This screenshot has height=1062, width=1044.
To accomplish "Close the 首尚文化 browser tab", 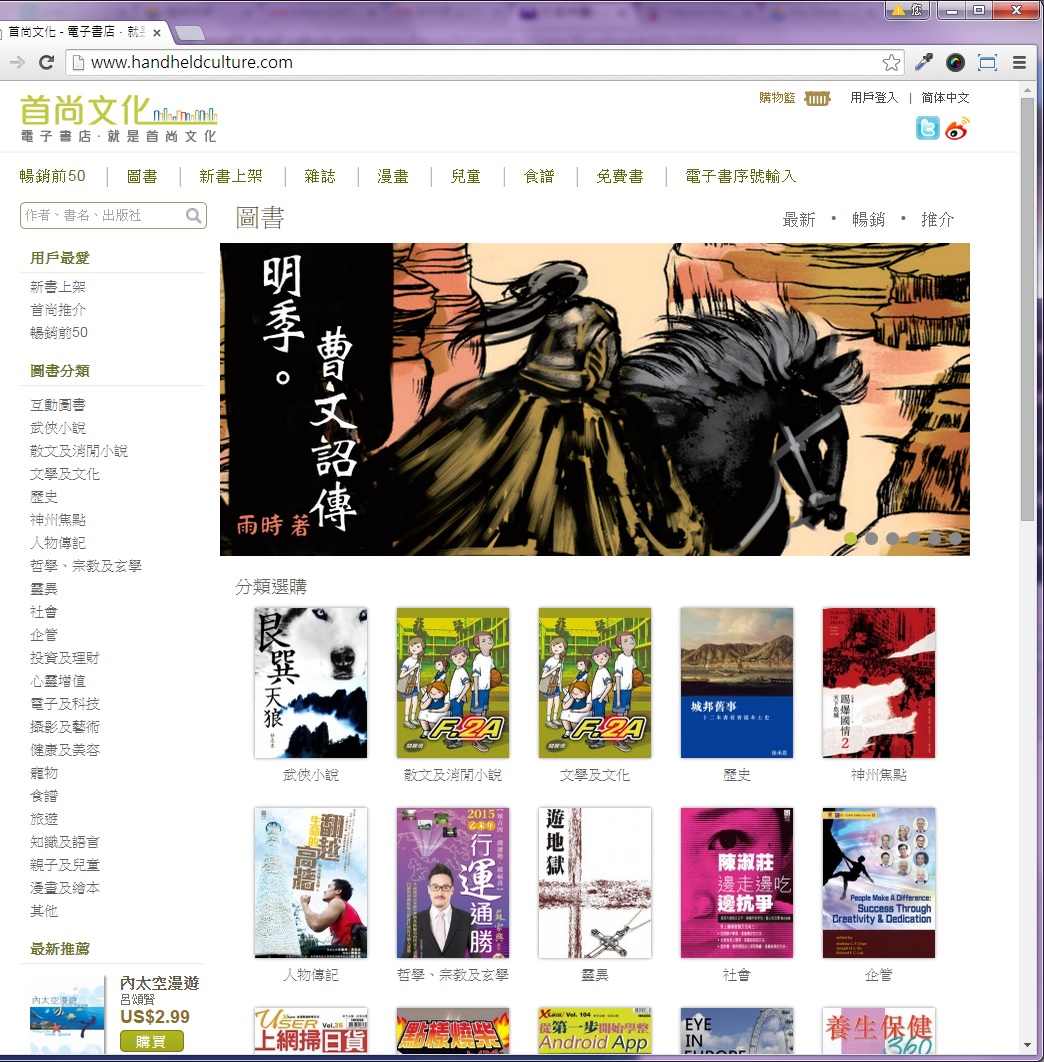I will point(156,33).
